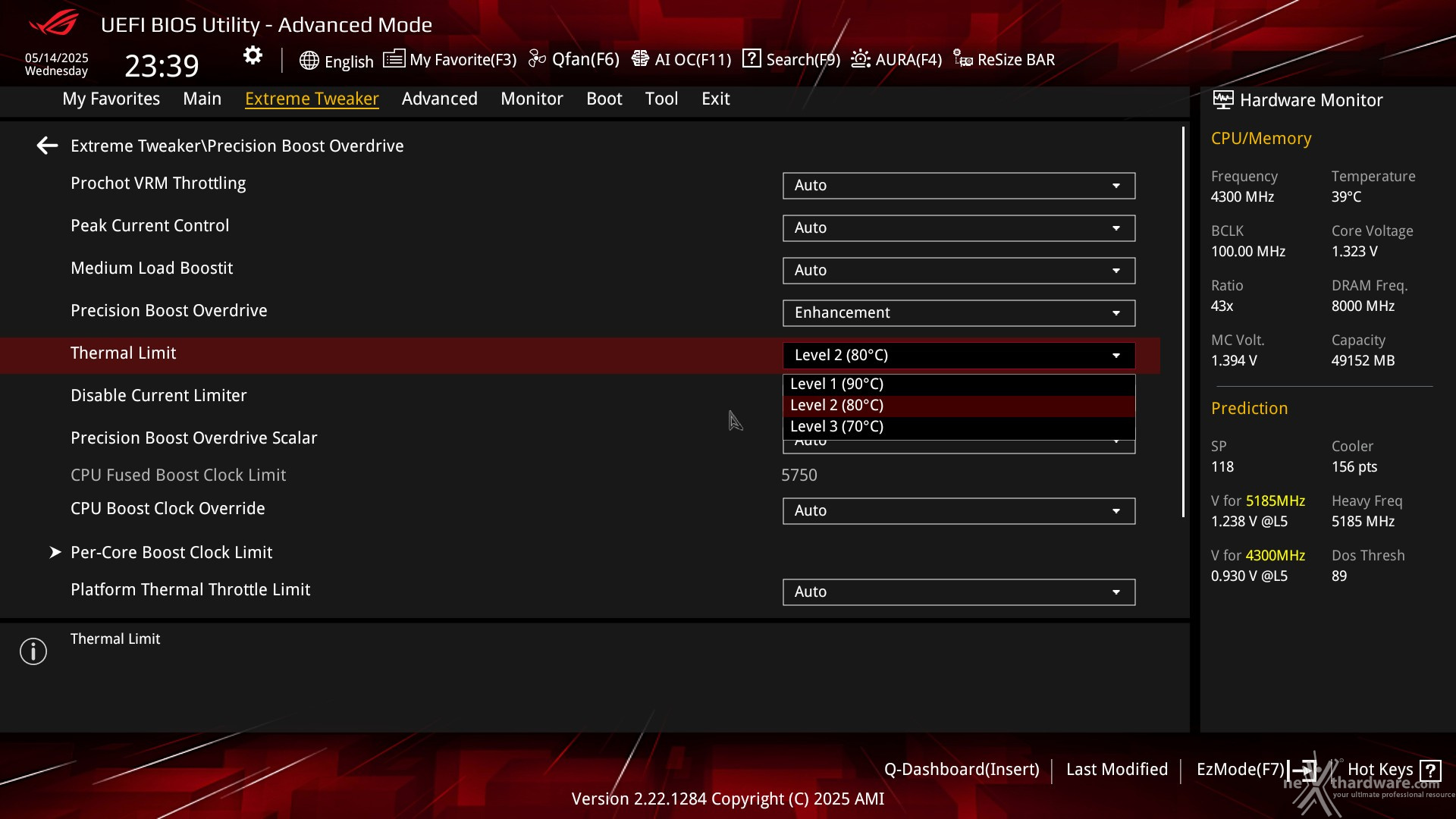Open the CPU Boost Clock Override dropdown
The image size is (1456, 819).
pyautogui.click(x=959, y=511)
